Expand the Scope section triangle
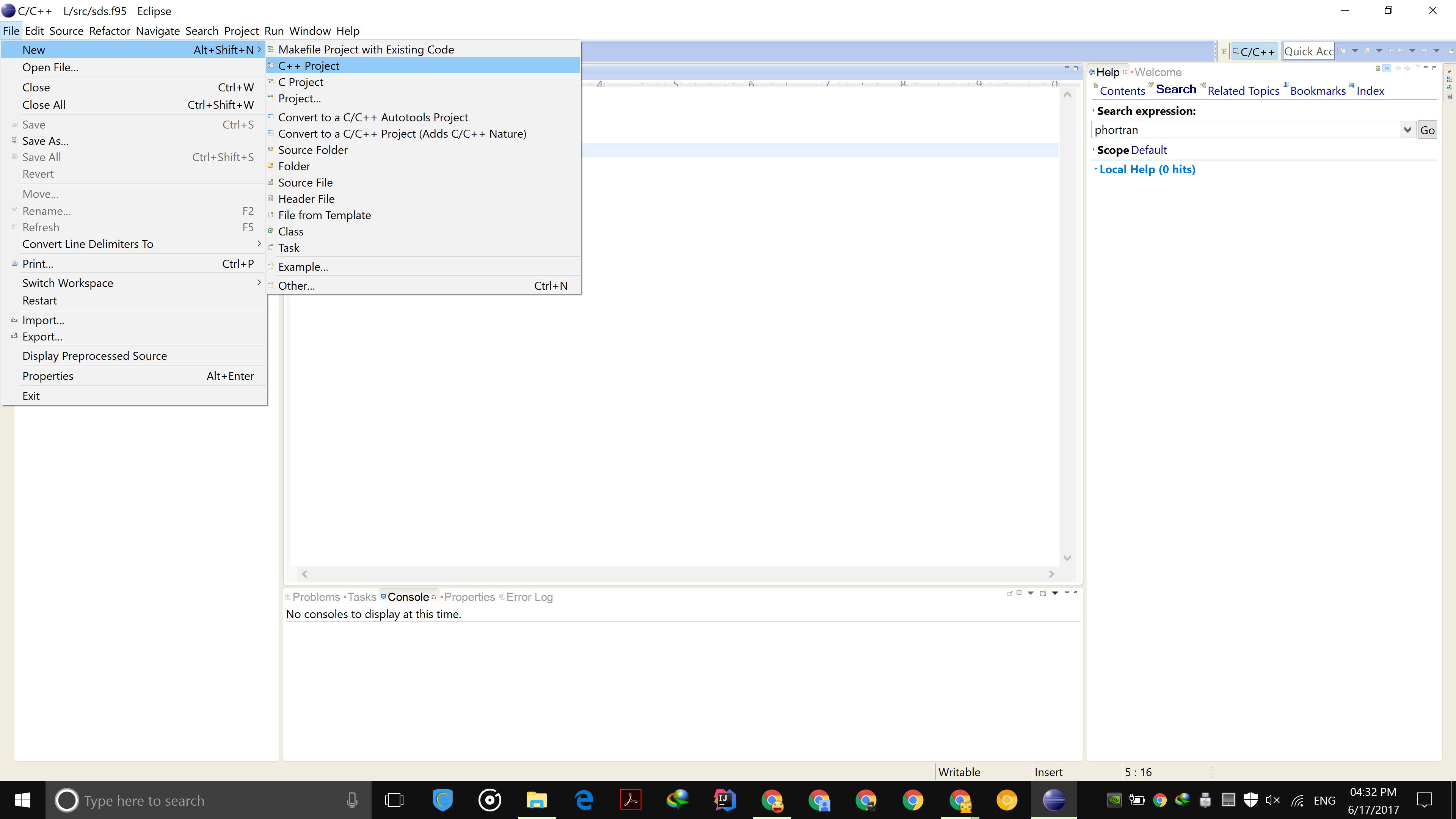This screenshot has width=1456, height=819. click(x=1094, y=150)
